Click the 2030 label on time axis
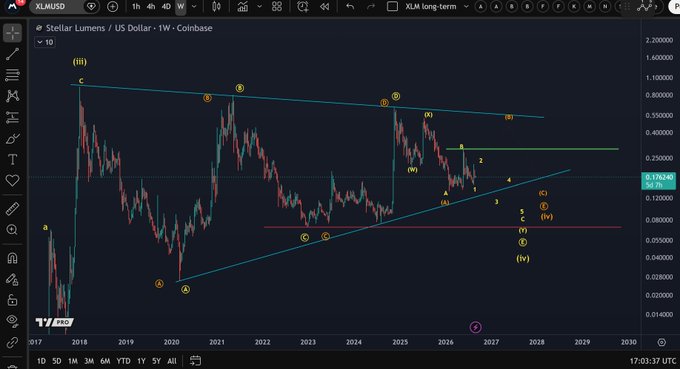 628,342
